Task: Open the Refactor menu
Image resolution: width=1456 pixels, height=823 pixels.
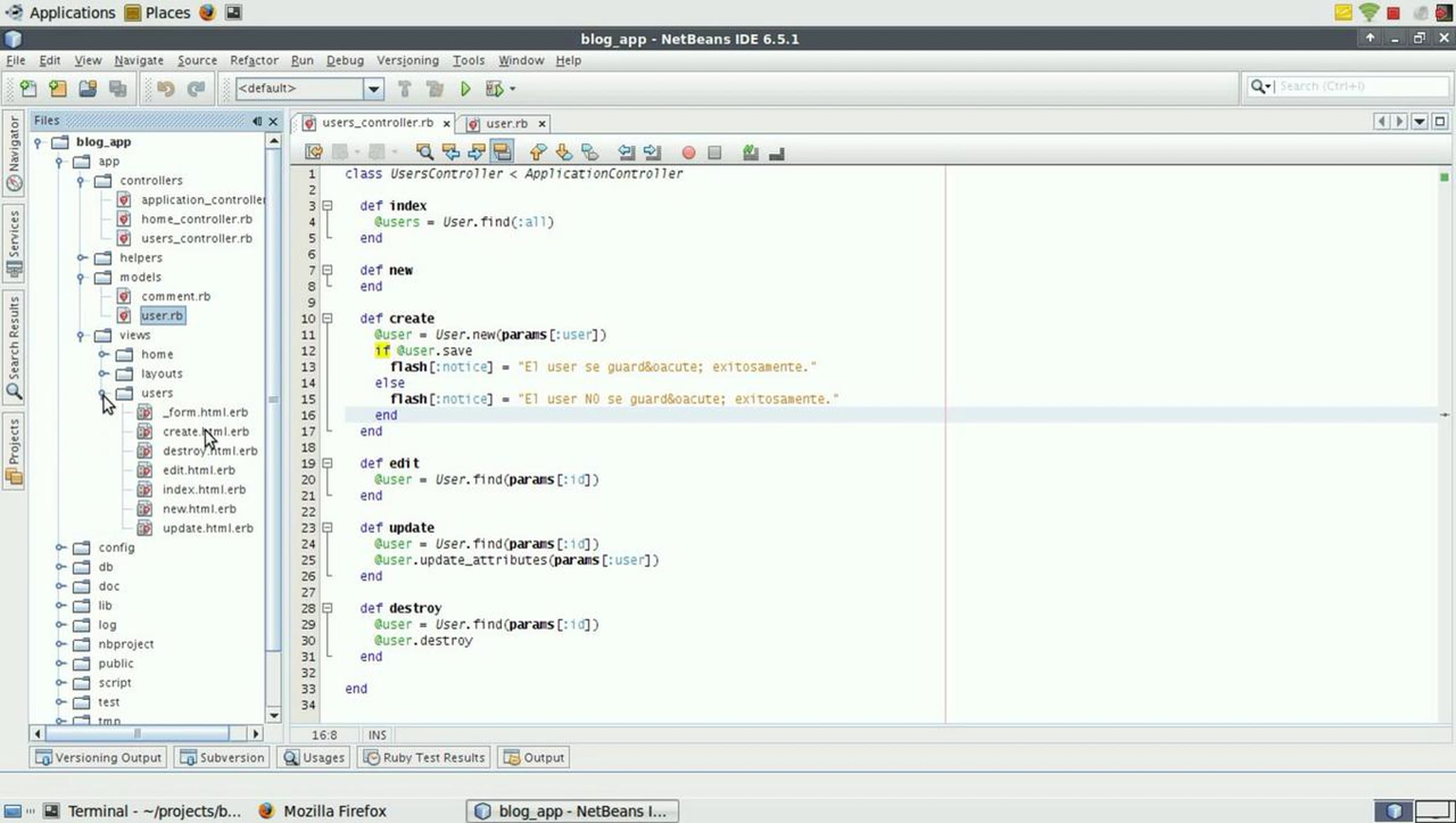Action: (254, 61)
